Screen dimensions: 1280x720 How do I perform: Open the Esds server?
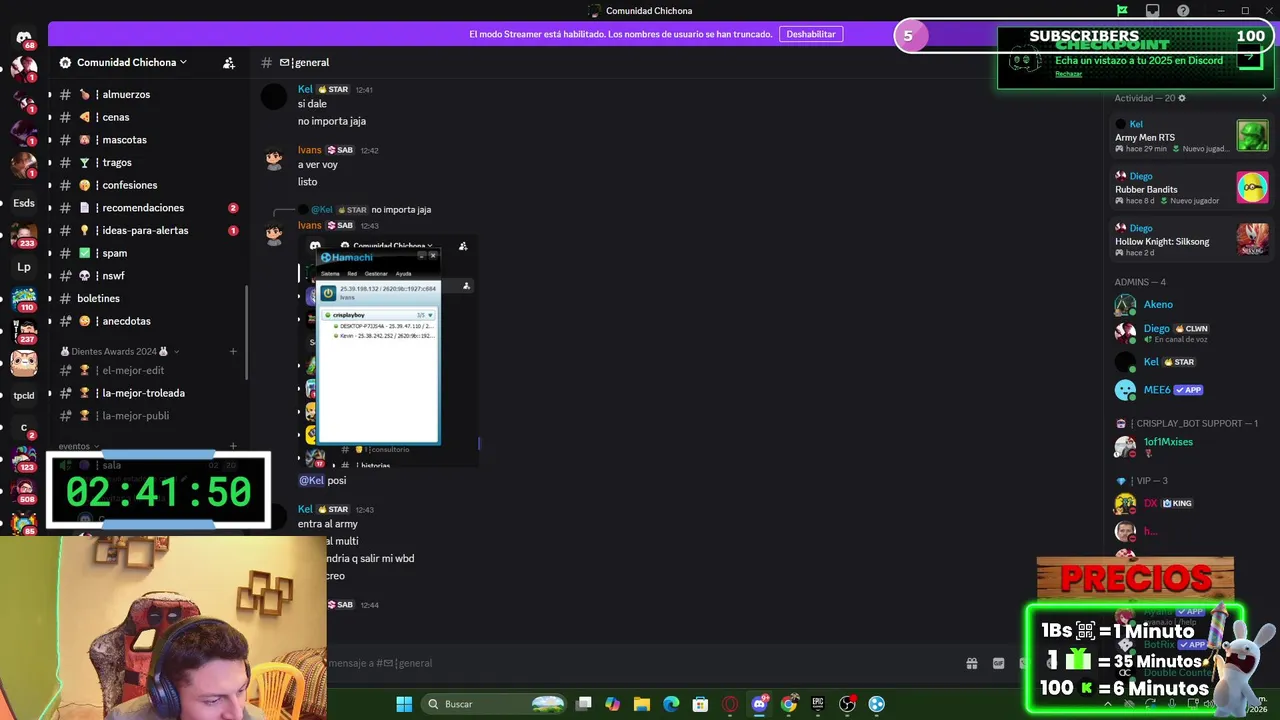coord(24,203)
